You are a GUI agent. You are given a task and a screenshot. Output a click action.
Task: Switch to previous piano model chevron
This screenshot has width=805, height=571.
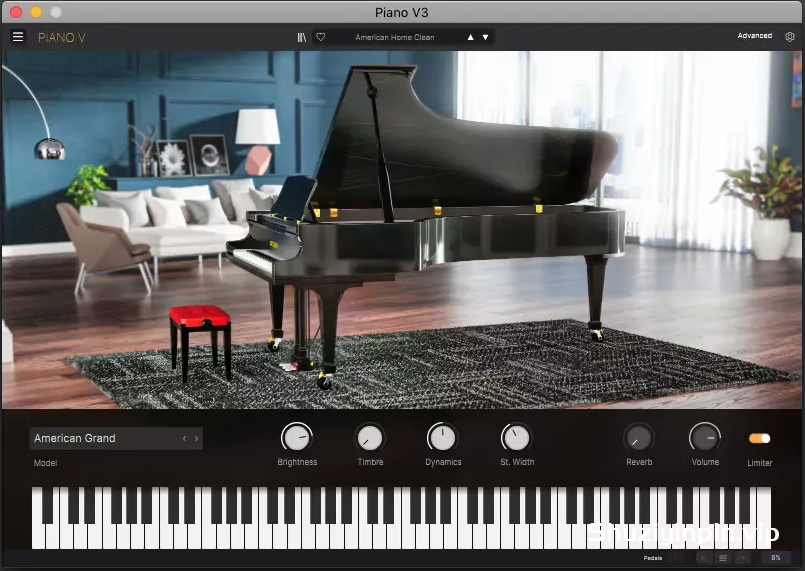184,439
